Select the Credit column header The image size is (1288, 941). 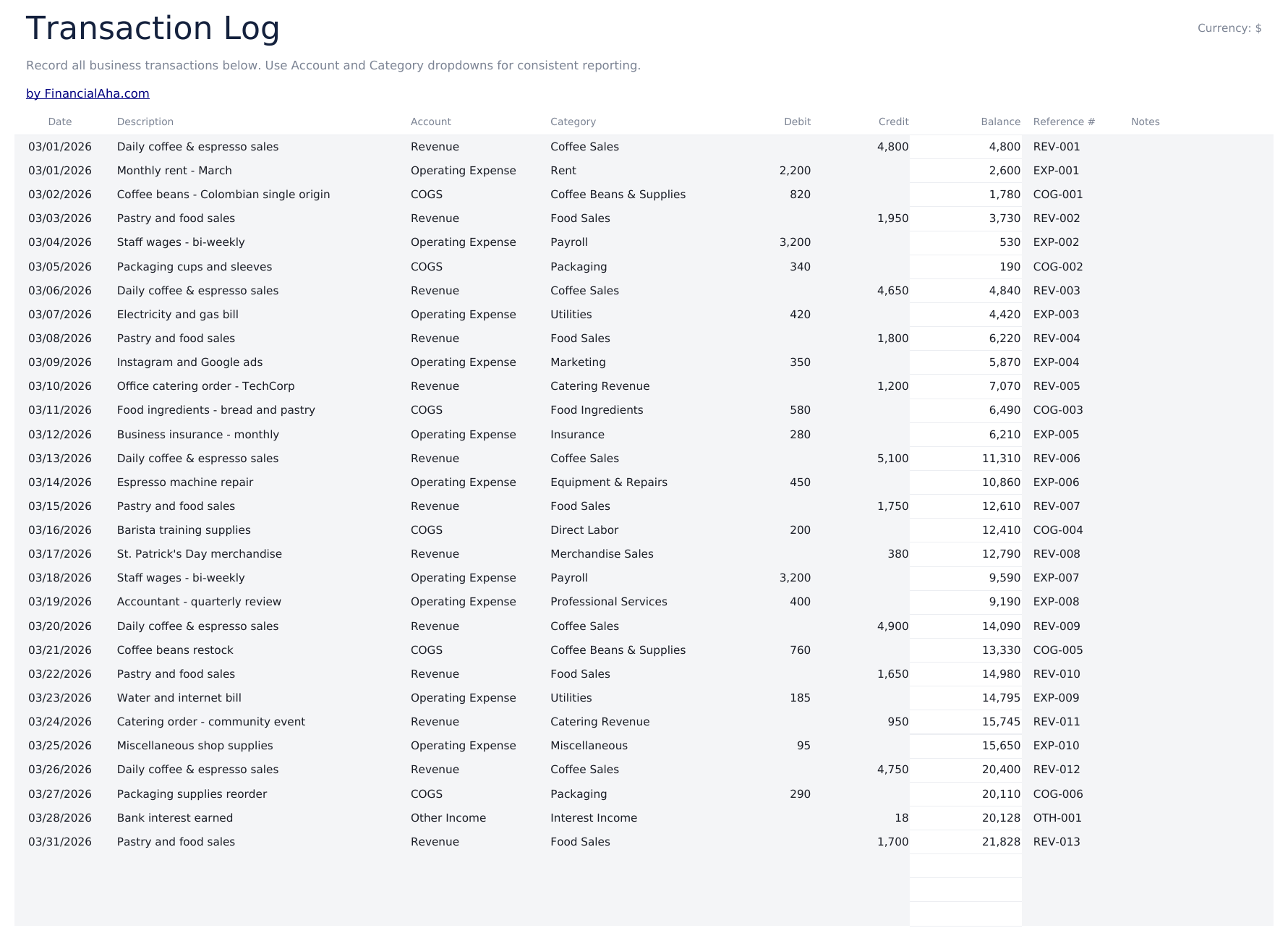coord(893,122)
